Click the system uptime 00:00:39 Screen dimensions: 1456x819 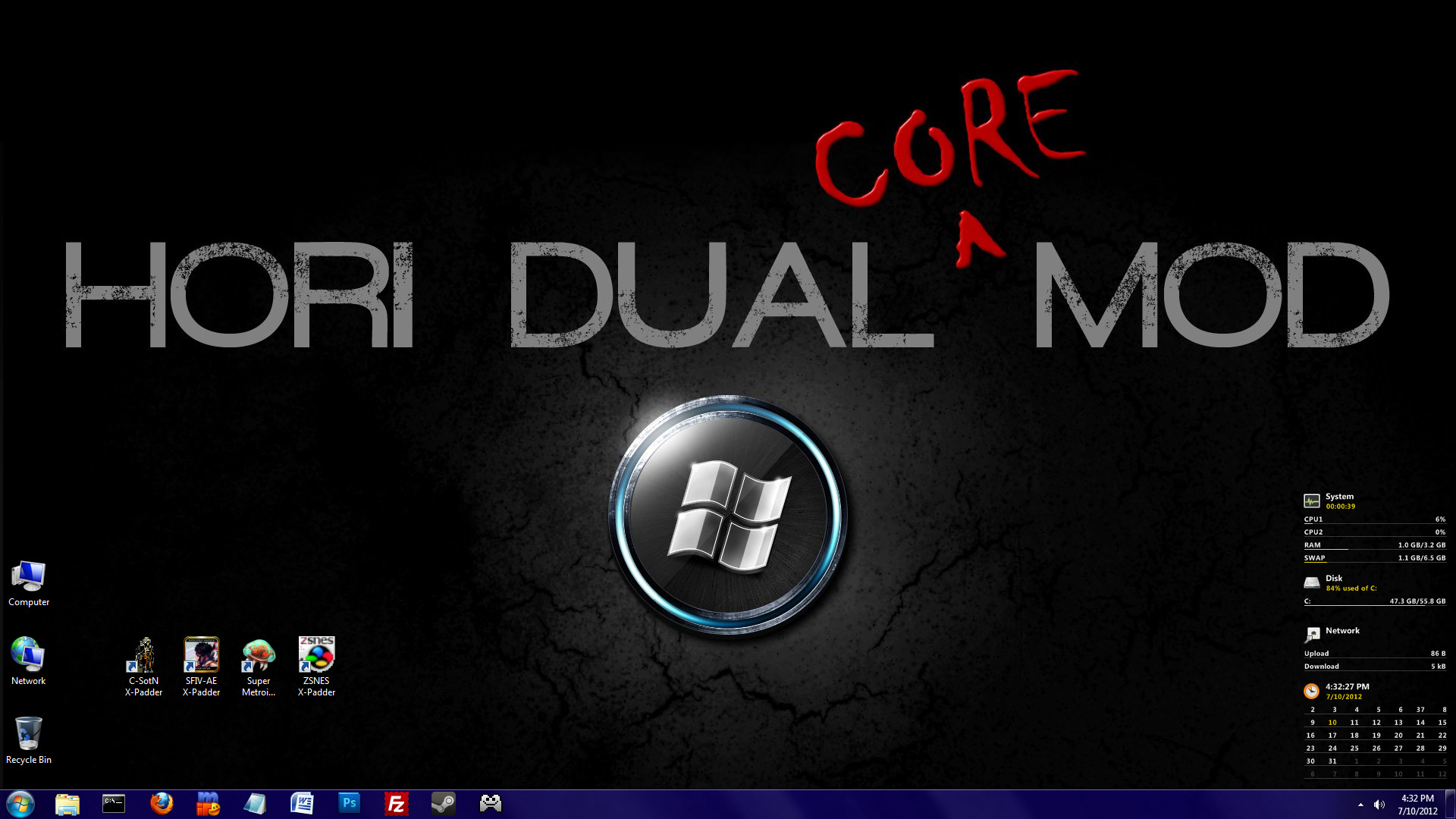click(x=1340, y=507)
